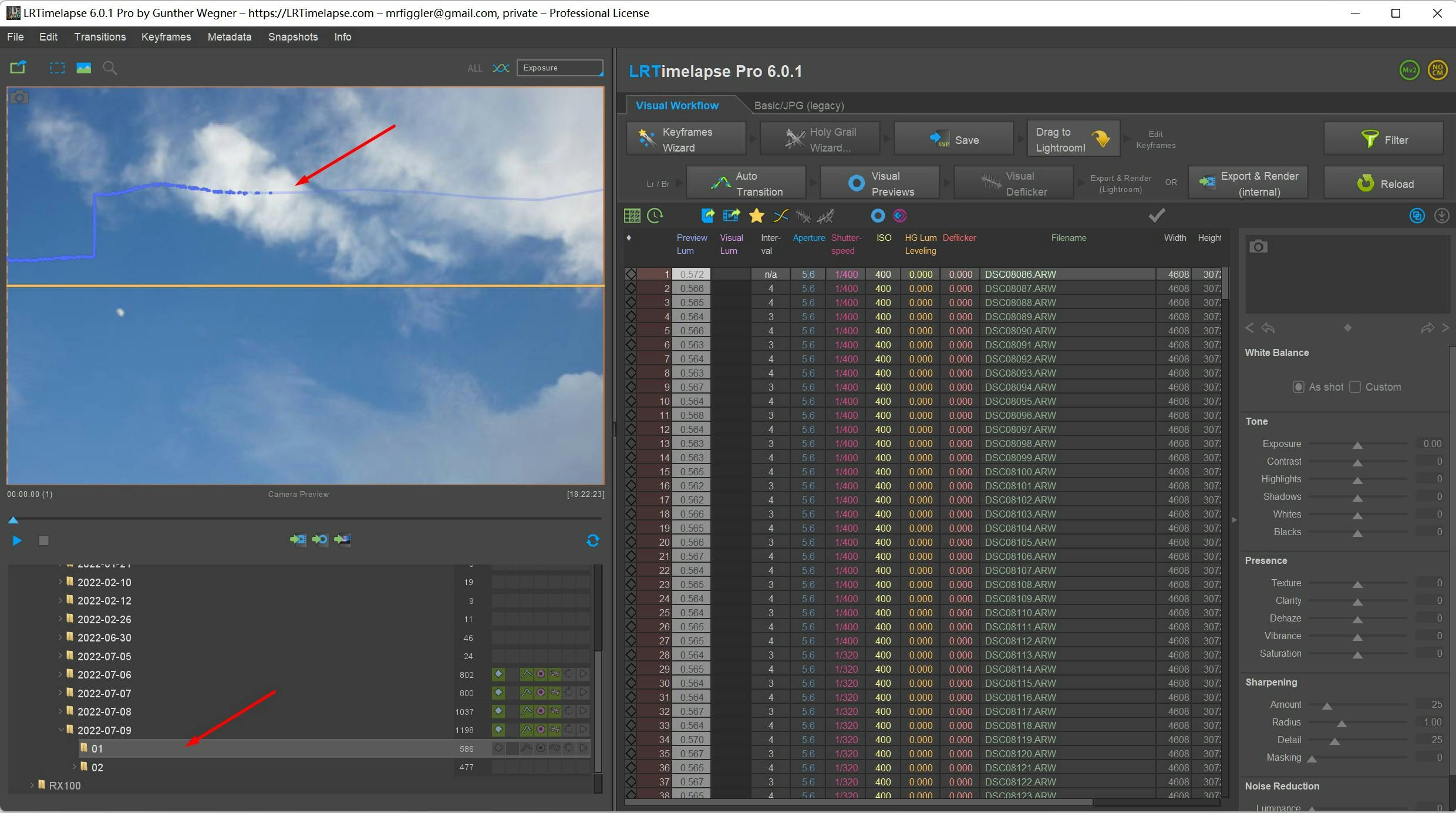Launch the Keyframes Wizard button

tap(686, 140)
